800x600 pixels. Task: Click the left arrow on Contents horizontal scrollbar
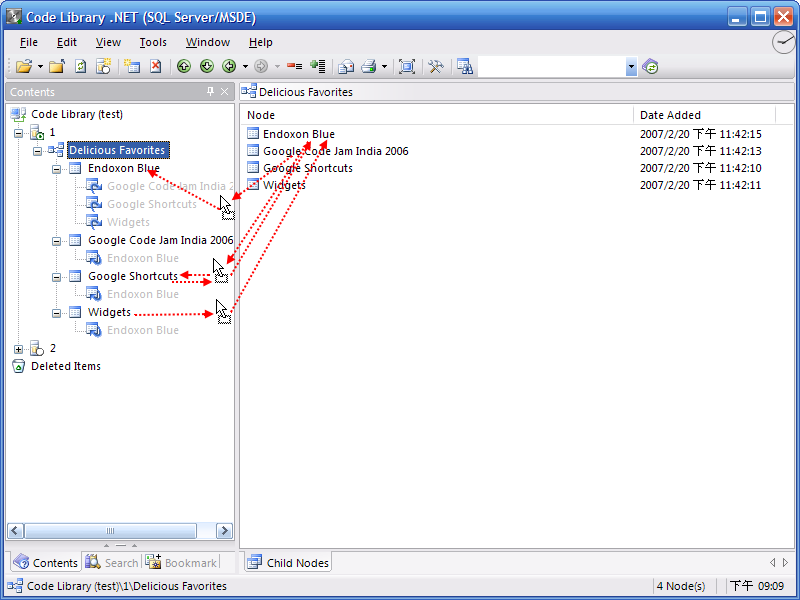pyautogui.click(x=15, y=531)
